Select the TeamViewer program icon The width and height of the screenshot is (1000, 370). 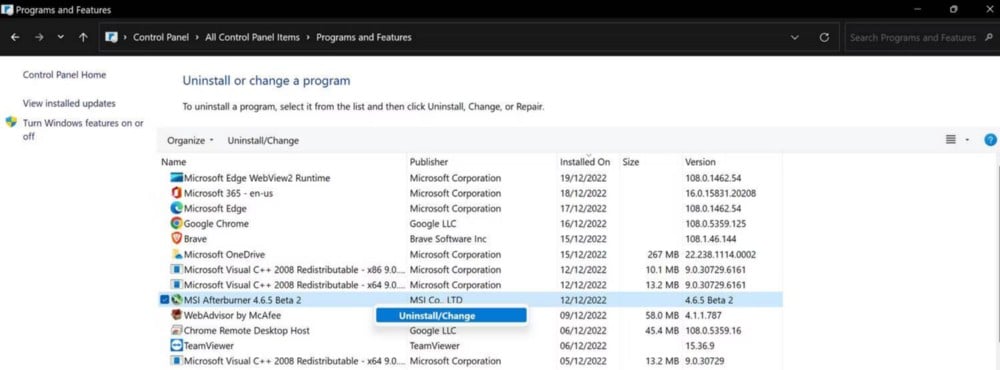coord(177,346)
